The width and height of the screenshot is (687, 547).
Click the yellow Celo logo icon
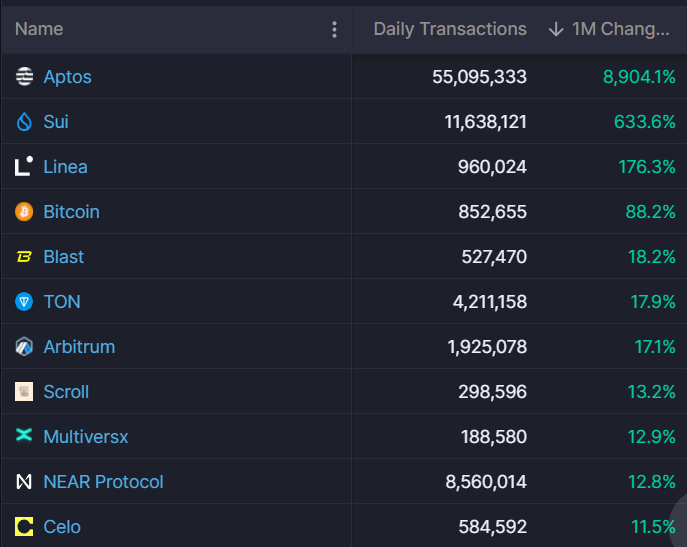point(24,526)
